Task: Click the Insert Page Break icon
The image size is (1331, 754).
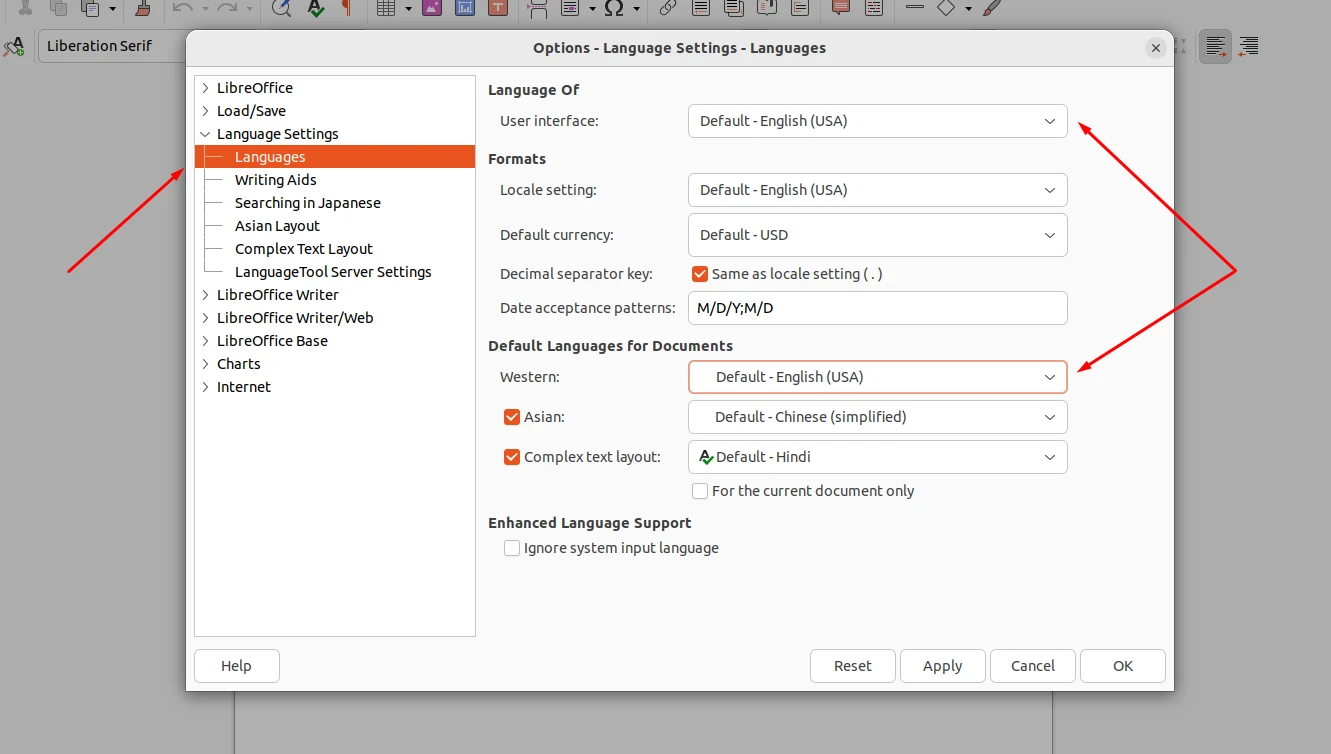Action: point(538,8)
